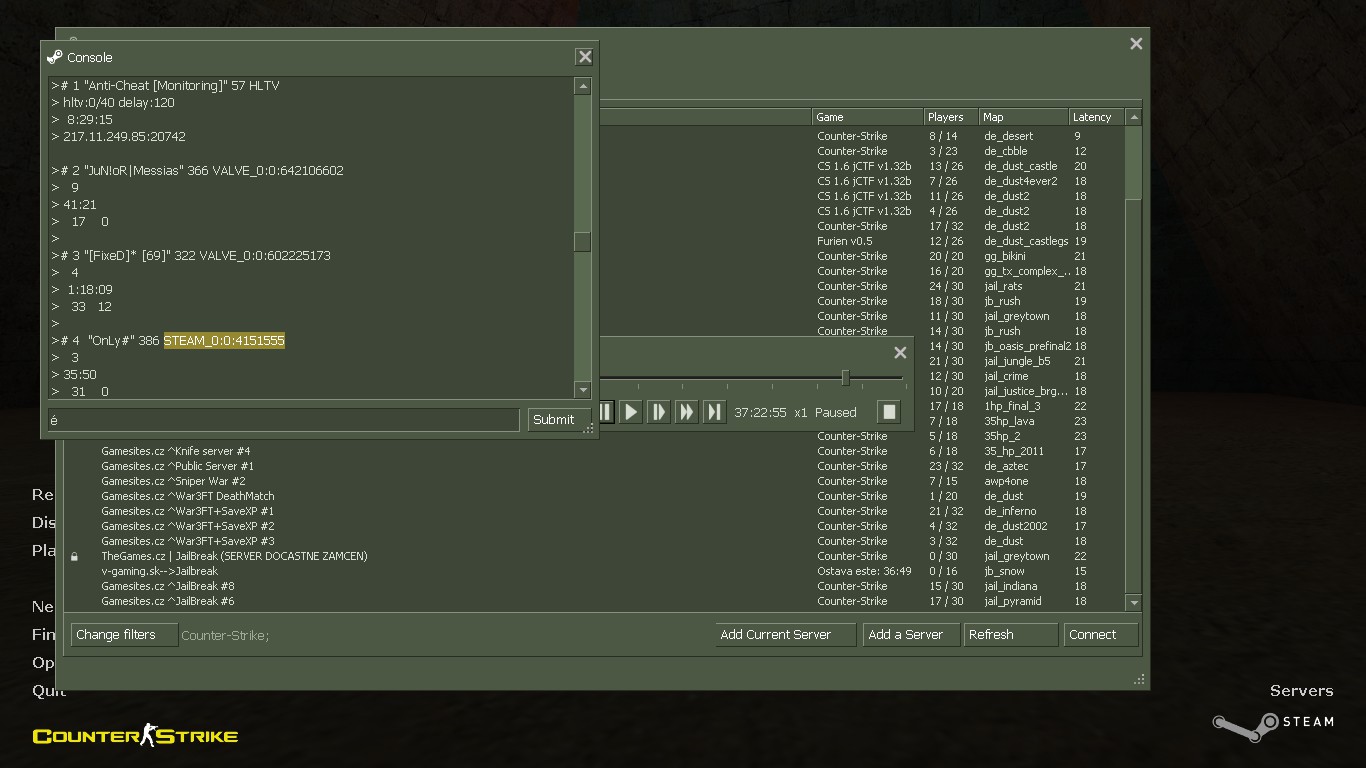Connect to the selected server

1100,635
